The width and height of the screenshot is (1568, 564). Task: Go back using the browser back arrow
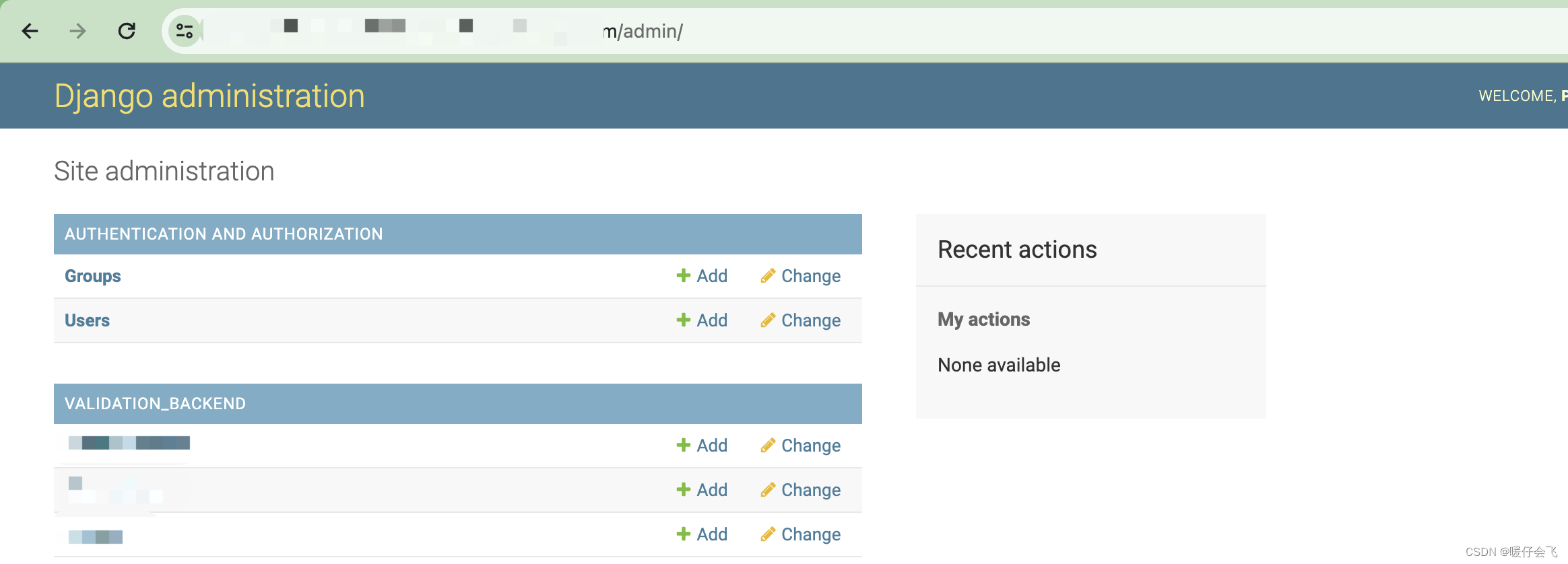coord(30,31)
